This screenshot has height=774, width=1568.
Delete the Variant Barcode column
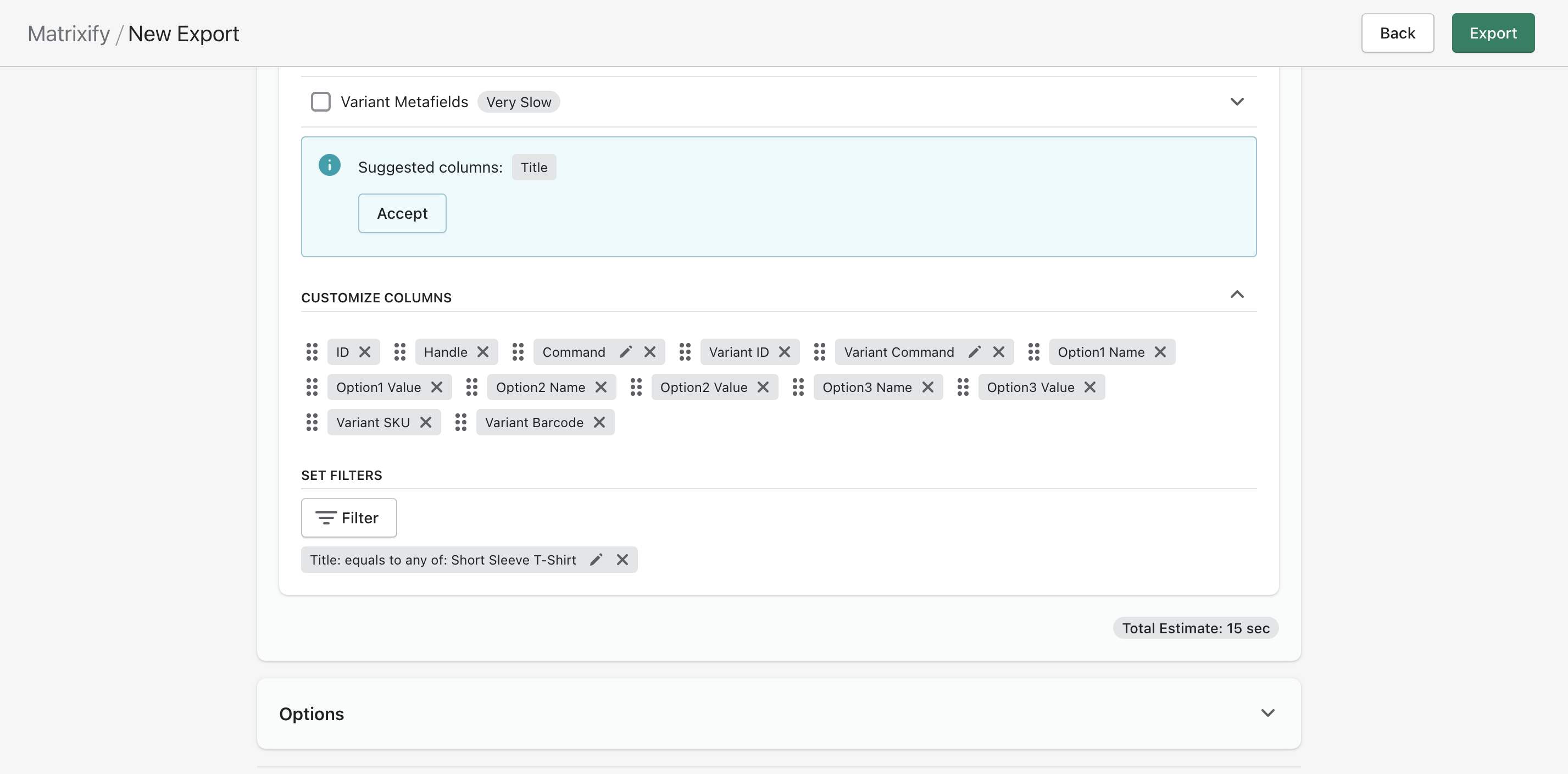[599, 422]
